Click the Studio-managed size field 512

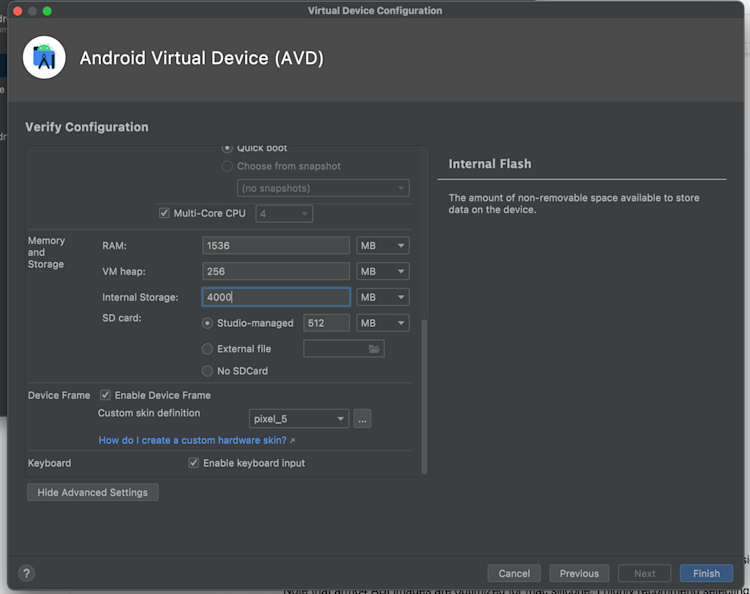pyautogui.click(x=326, y=323)
